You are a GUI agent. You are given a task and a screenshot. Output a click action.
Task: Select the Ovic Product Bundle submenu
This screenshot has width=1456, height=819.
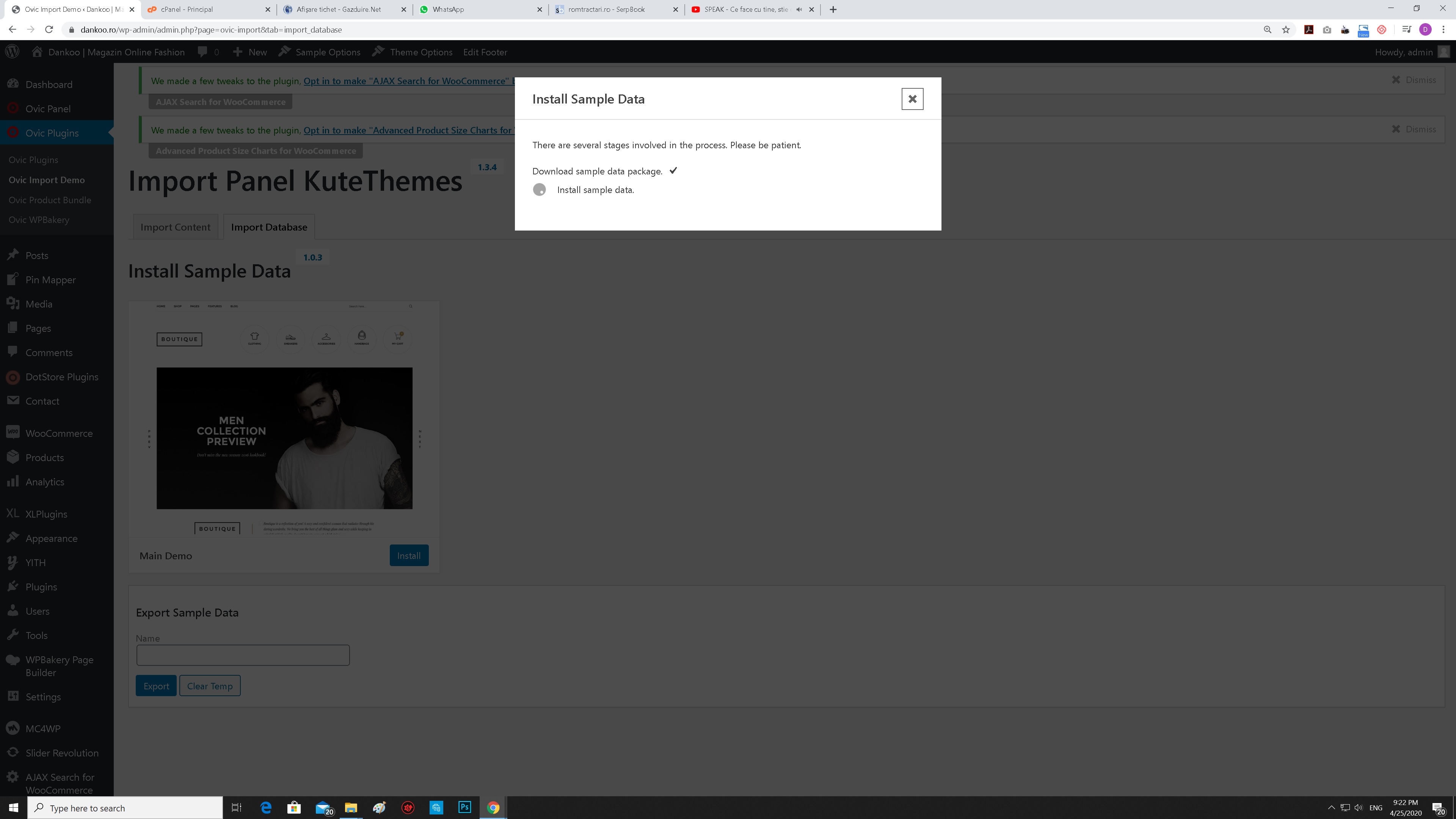tap(50, 200)
